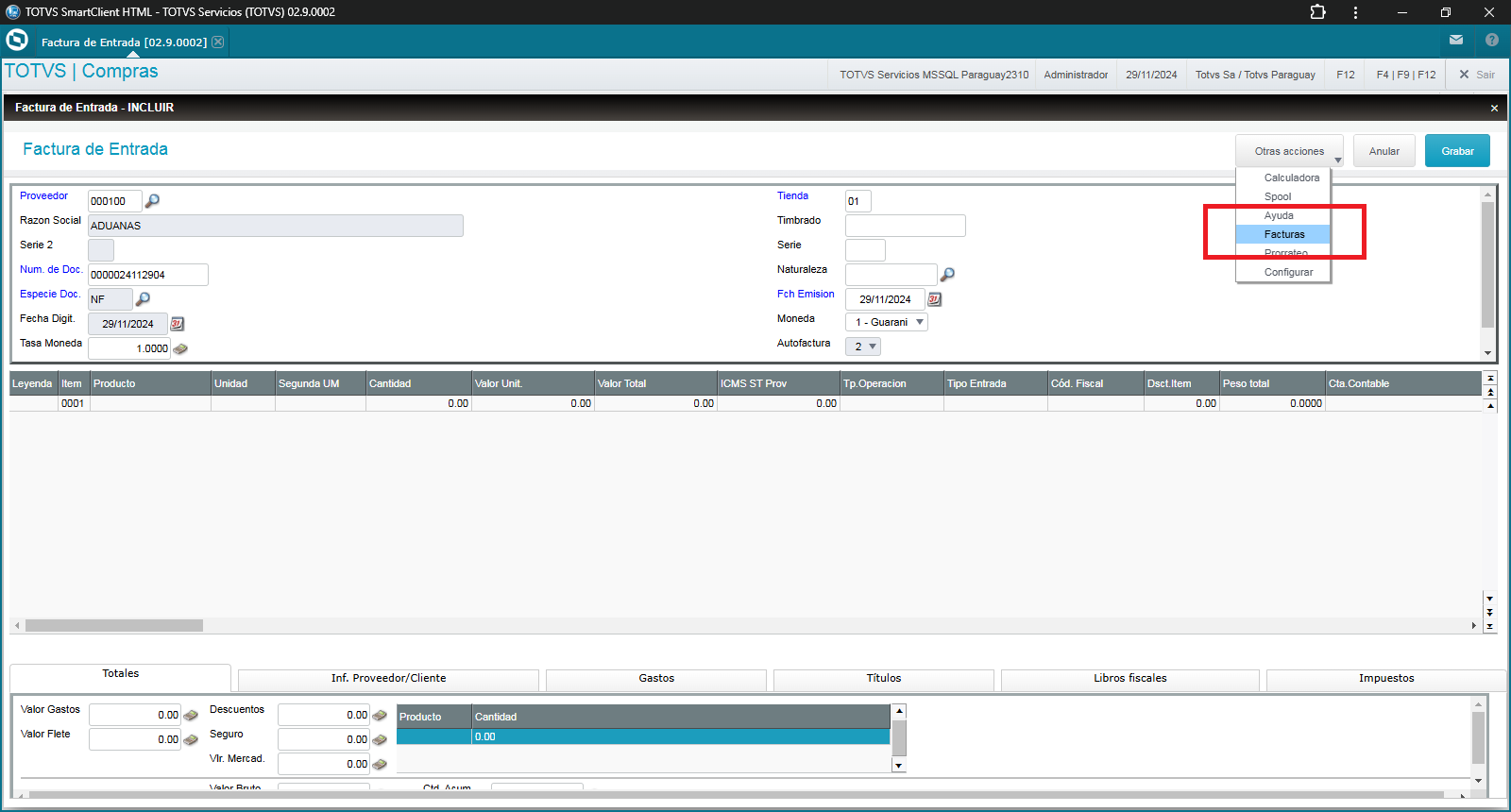Click the Num. de Doc. input field
The height and width of the screenshot is (812, 1511).
(x=147, y=275)
